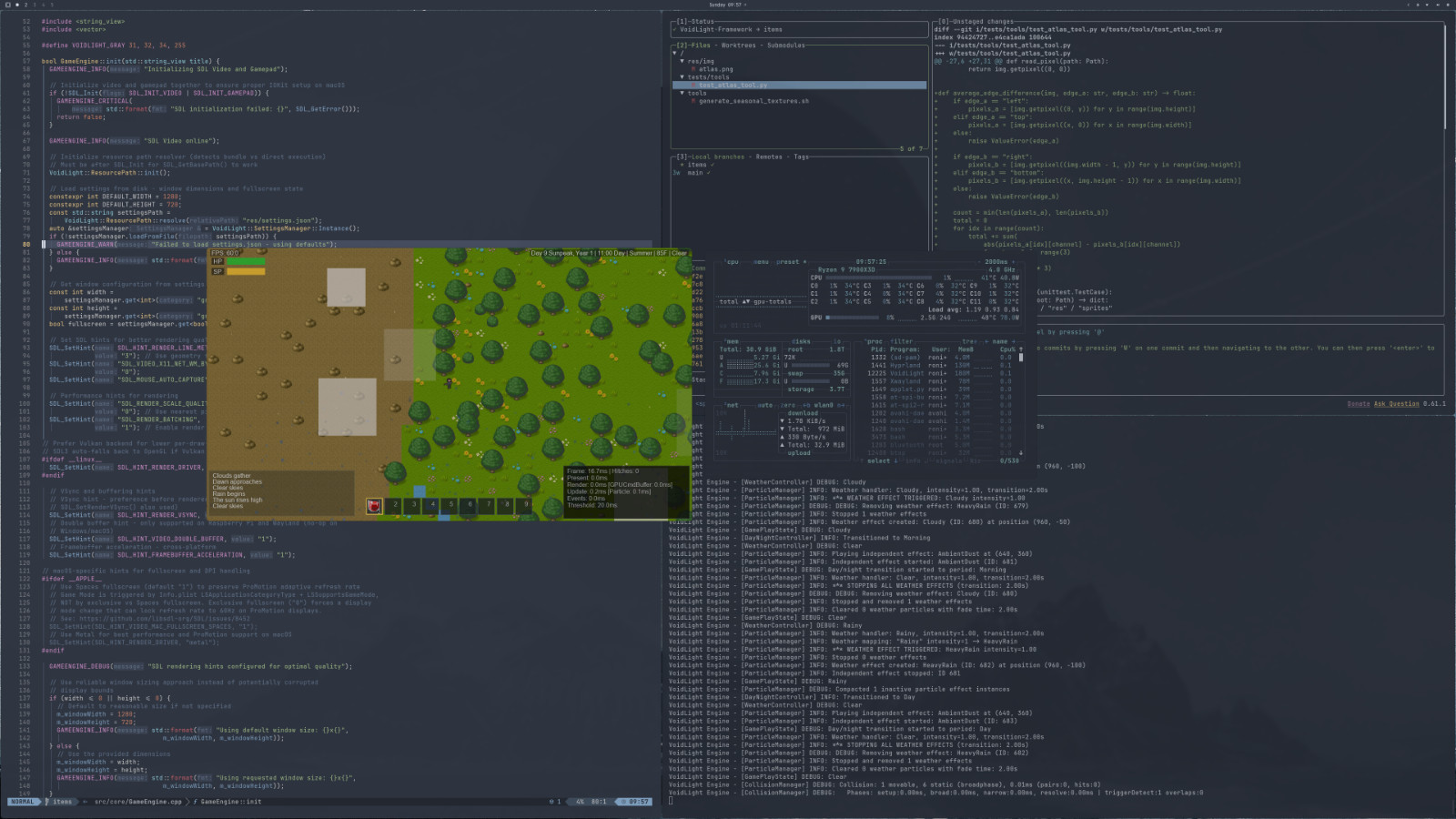This screenshot has height=819, width=1456.
Task: Click the Donate link in lazygit
Action: coord(1359,404)
